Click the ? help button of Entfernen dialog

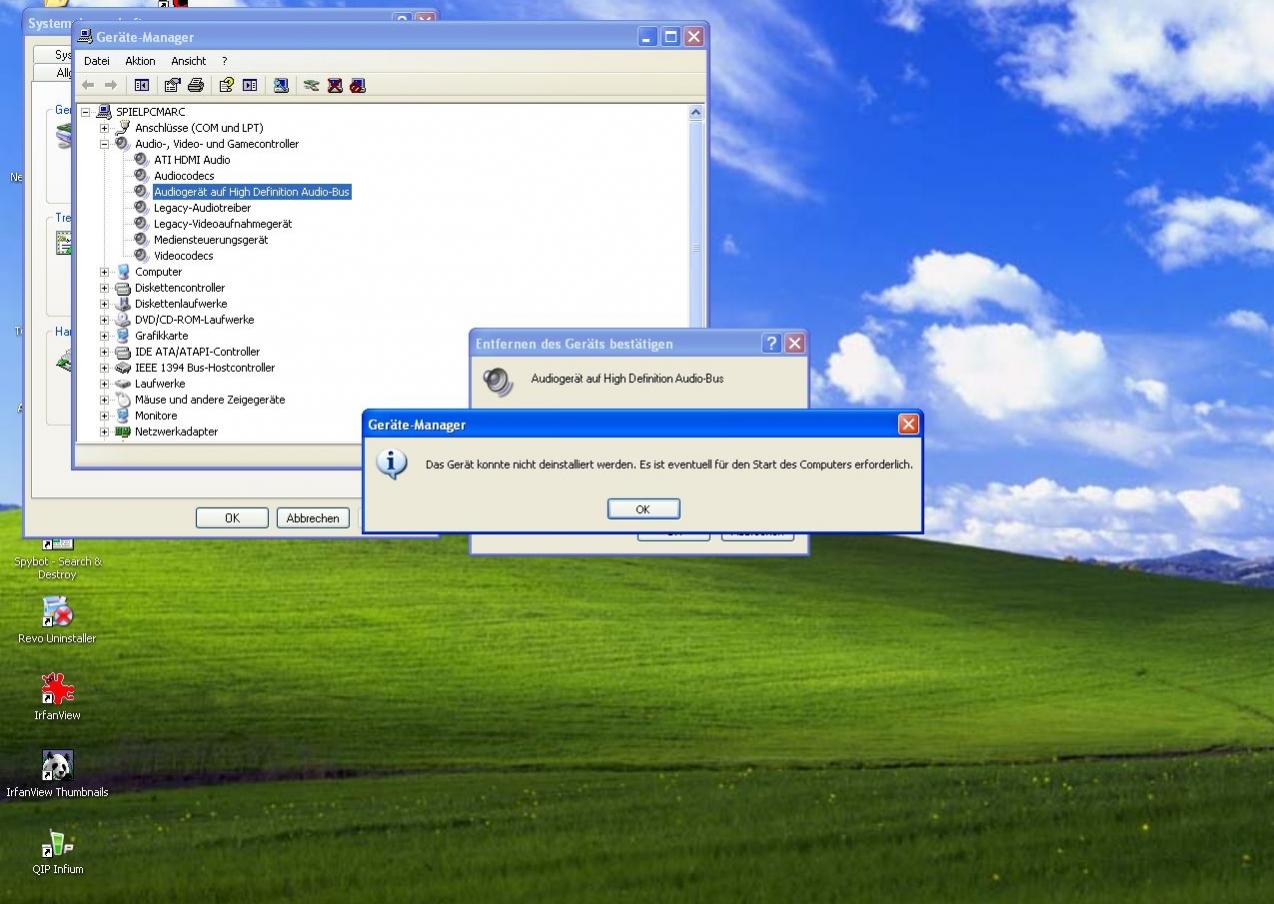pyautogui.click(x=771, y=343)
